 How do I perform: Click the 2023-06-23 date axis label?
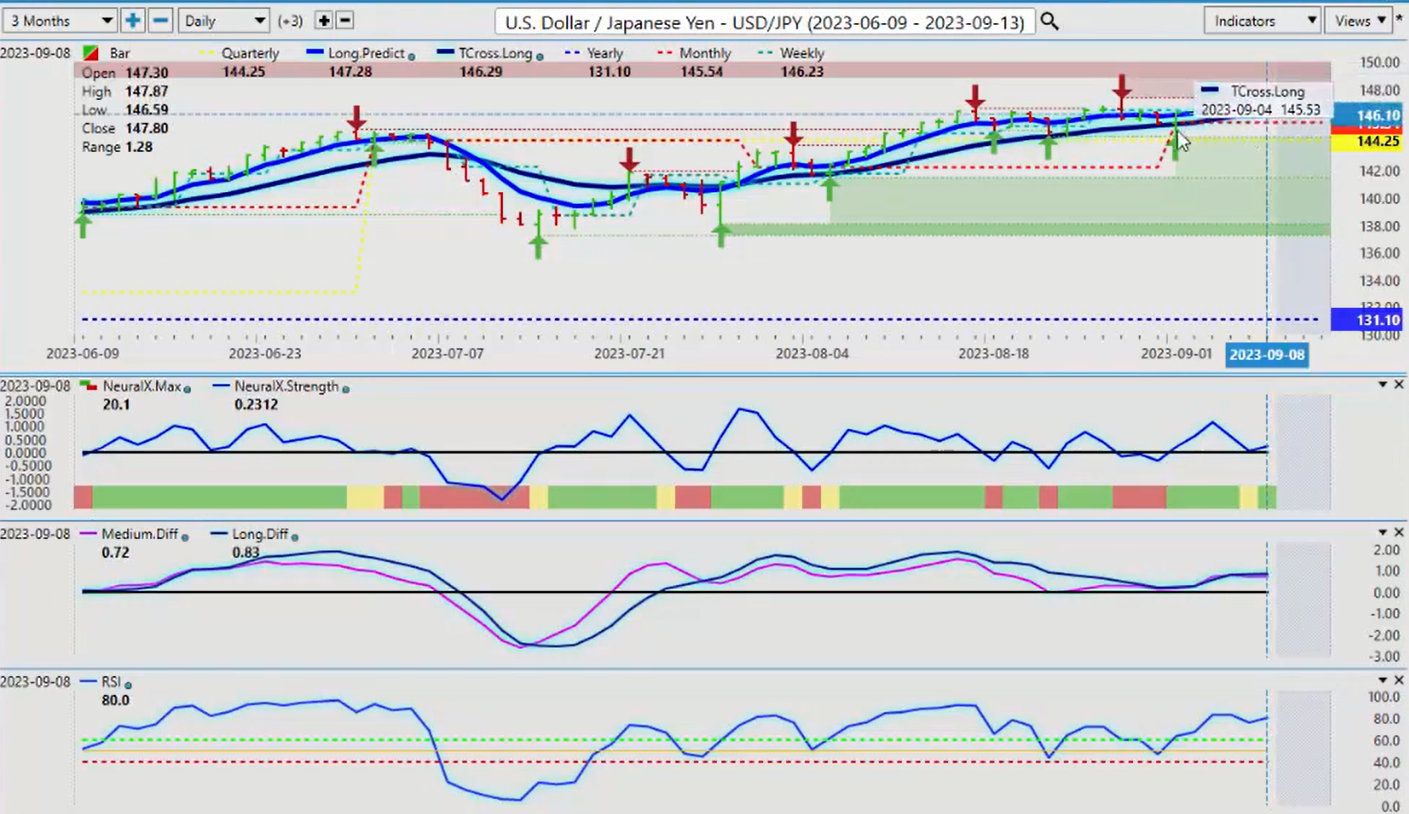click(265, 354)
